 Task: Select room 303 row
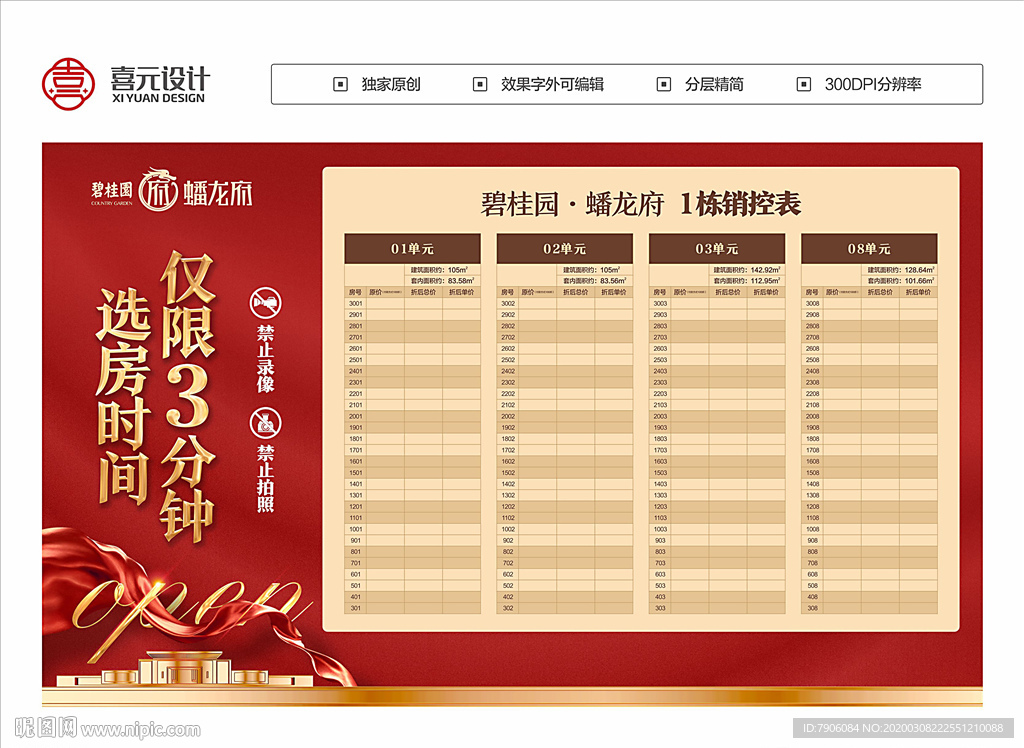(717, 608)
